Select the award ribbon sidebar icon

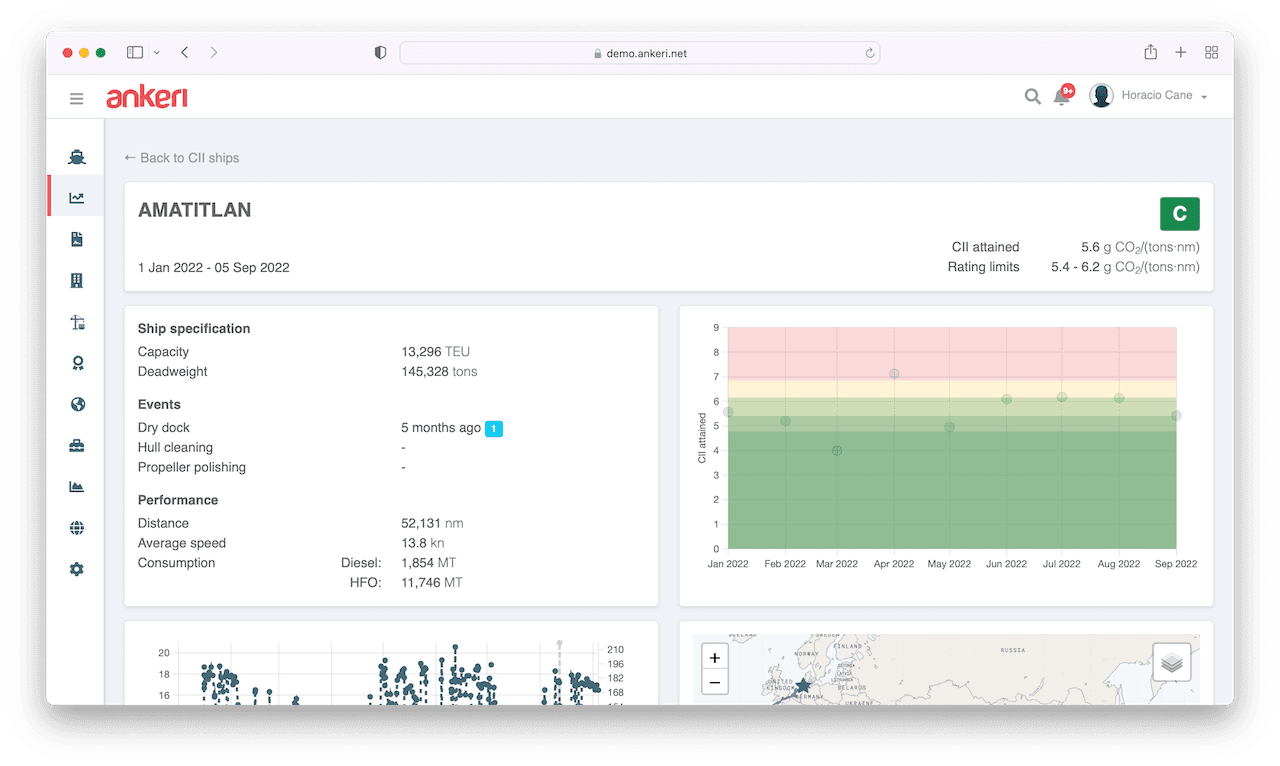point(77,363)
